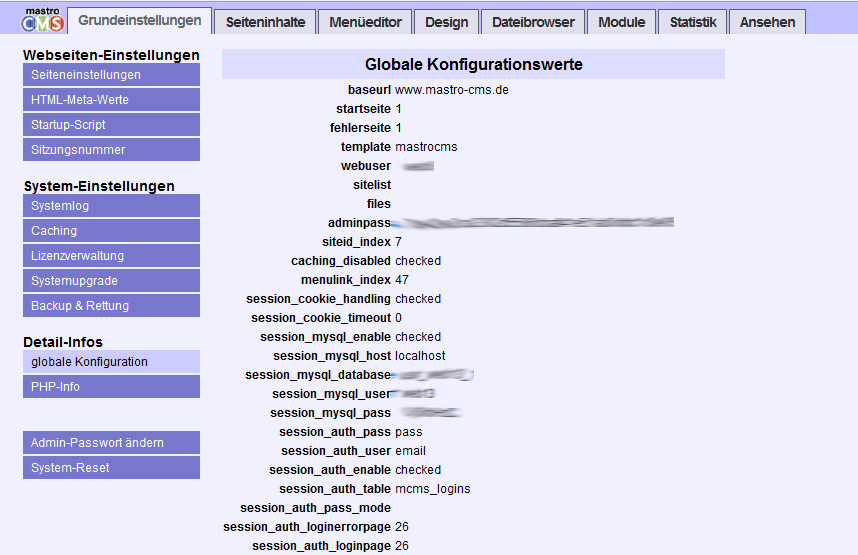The width and height of the screenshot is (858, 555).
Task: Click the Sitzungsnummer sidebar button
Action: [x=111, y=149]
